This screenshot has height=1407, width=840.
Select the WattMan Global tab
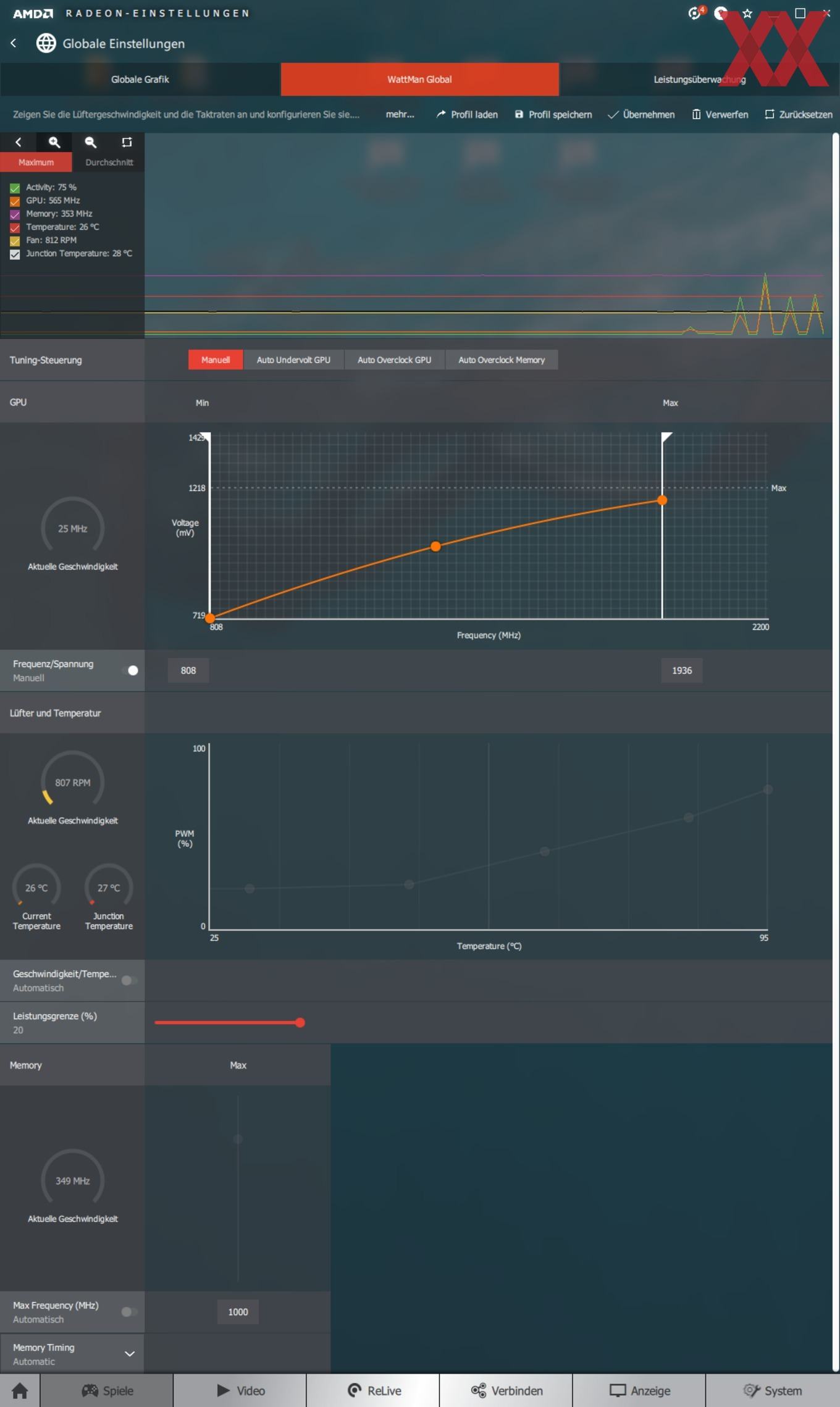click(420, 79)
